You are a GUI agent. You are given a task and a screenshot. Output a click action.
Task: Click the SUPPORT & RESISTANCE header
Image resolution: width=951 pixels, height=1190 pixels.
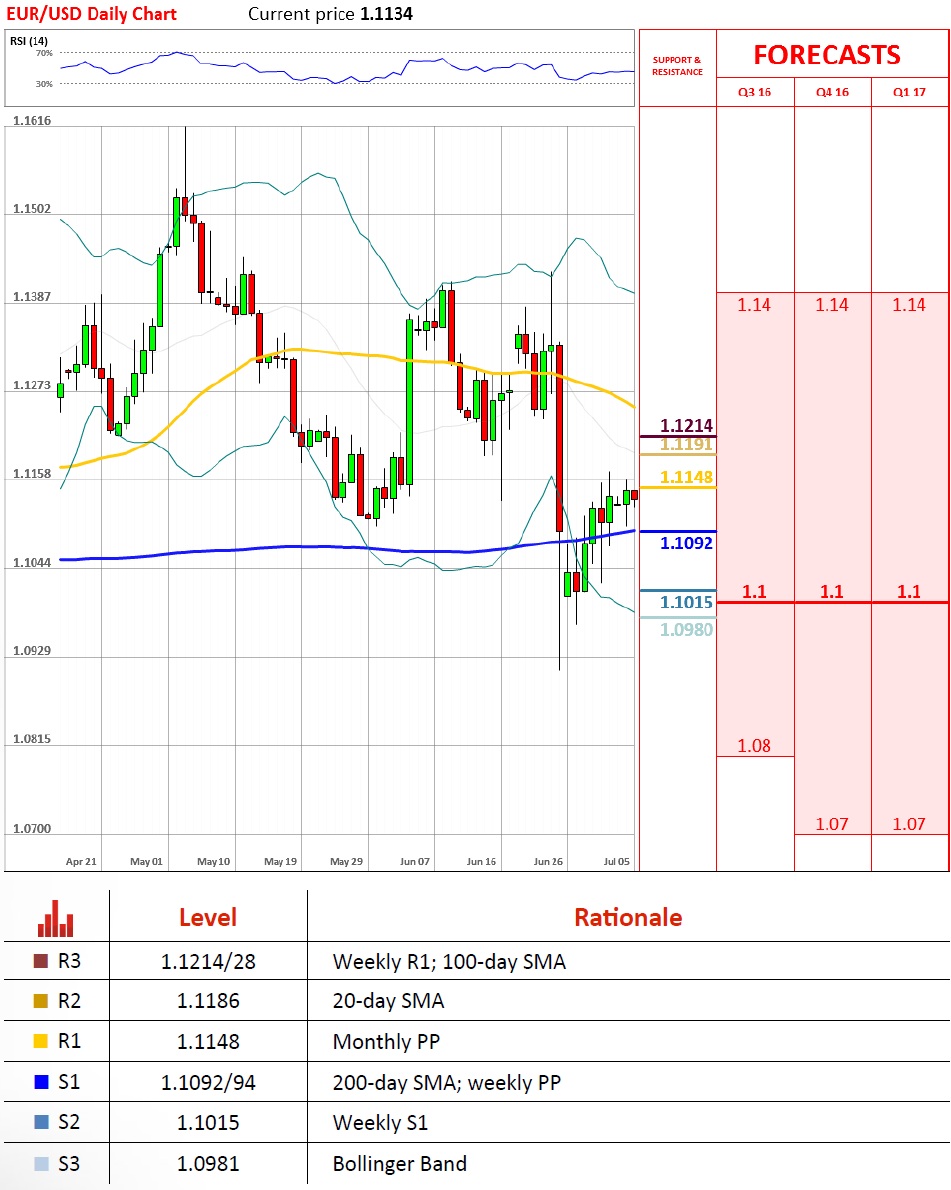click(x=677, y=66)
